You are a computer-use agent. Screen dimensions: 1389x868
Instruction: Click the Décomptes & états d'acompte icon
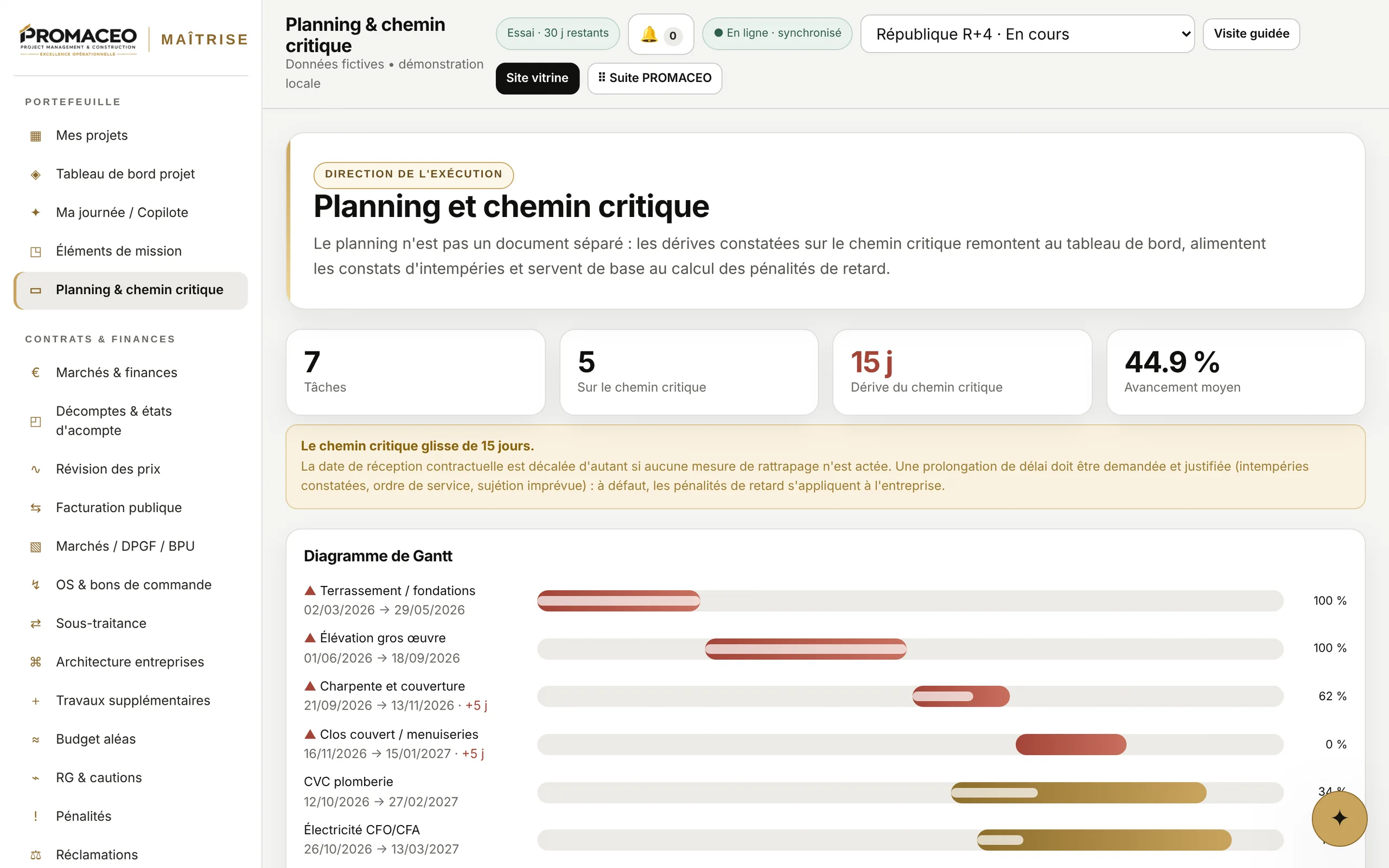[x=36, y=422]
